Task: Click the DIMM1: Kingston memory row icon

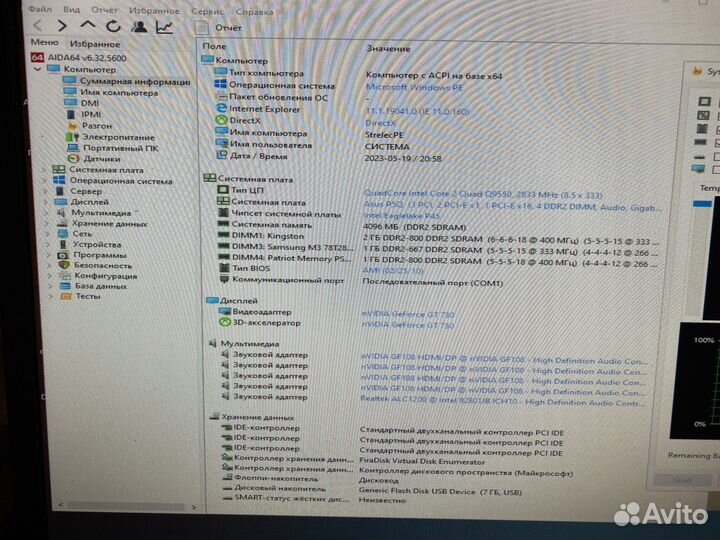Action: 223,235
